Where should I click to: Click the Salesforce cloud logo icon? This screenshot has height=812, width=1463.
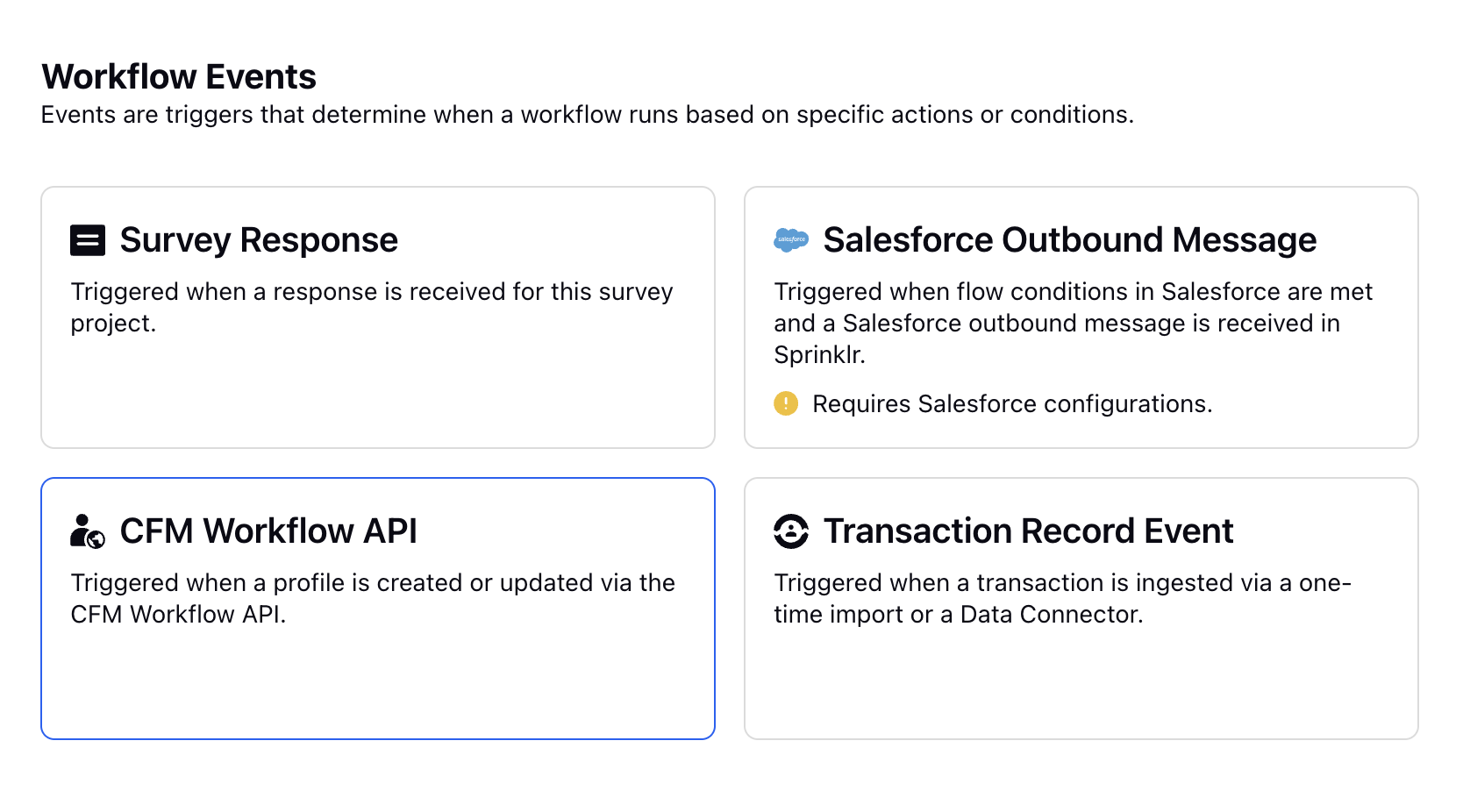coord(791,239)
